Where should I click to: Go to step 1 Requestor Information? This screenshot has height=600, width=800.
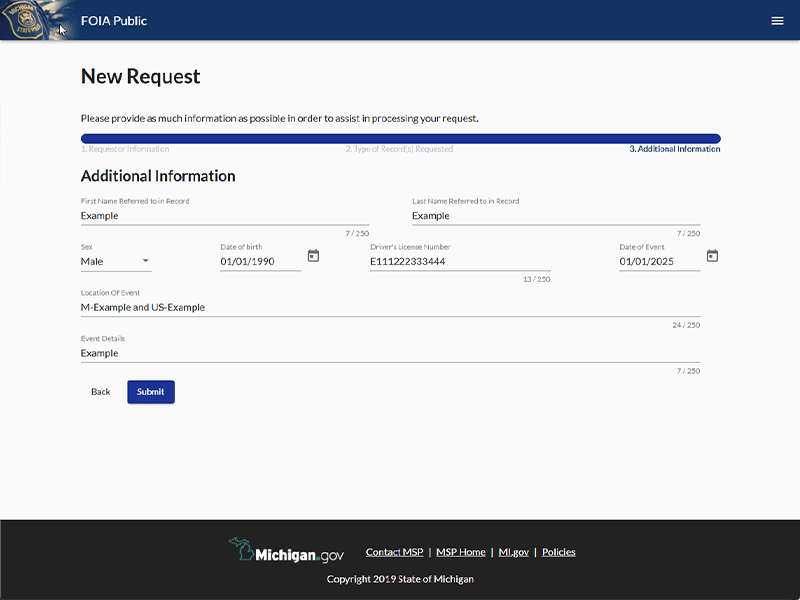point(125,149)
